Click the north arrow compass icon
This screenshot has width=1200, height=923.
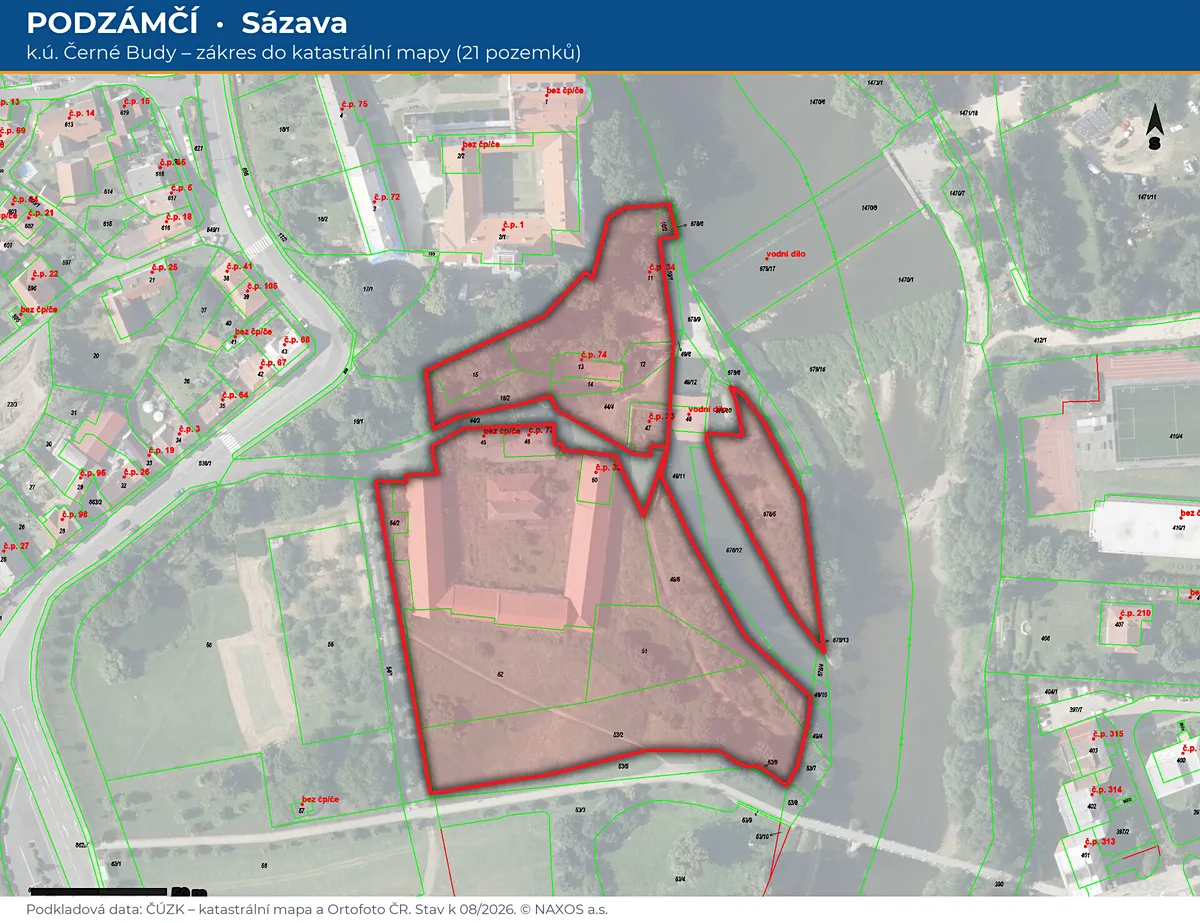click(x=1154, y=126)
